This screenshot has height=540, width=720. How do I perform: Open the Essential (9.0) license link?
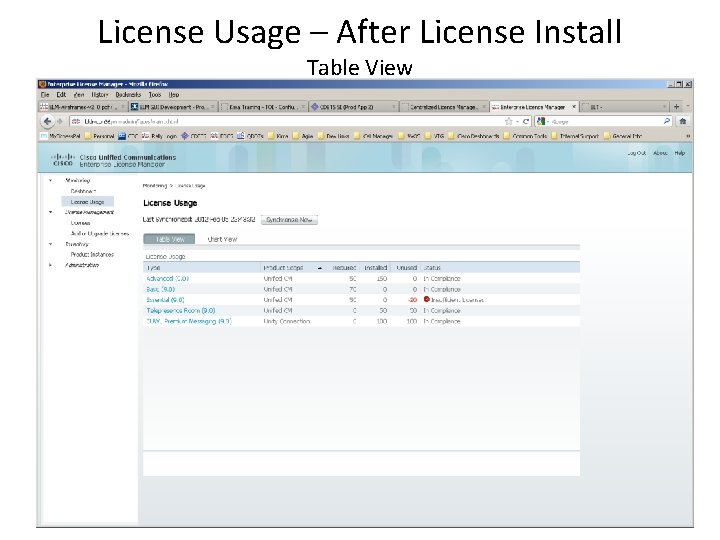click(x=165, y=300)
